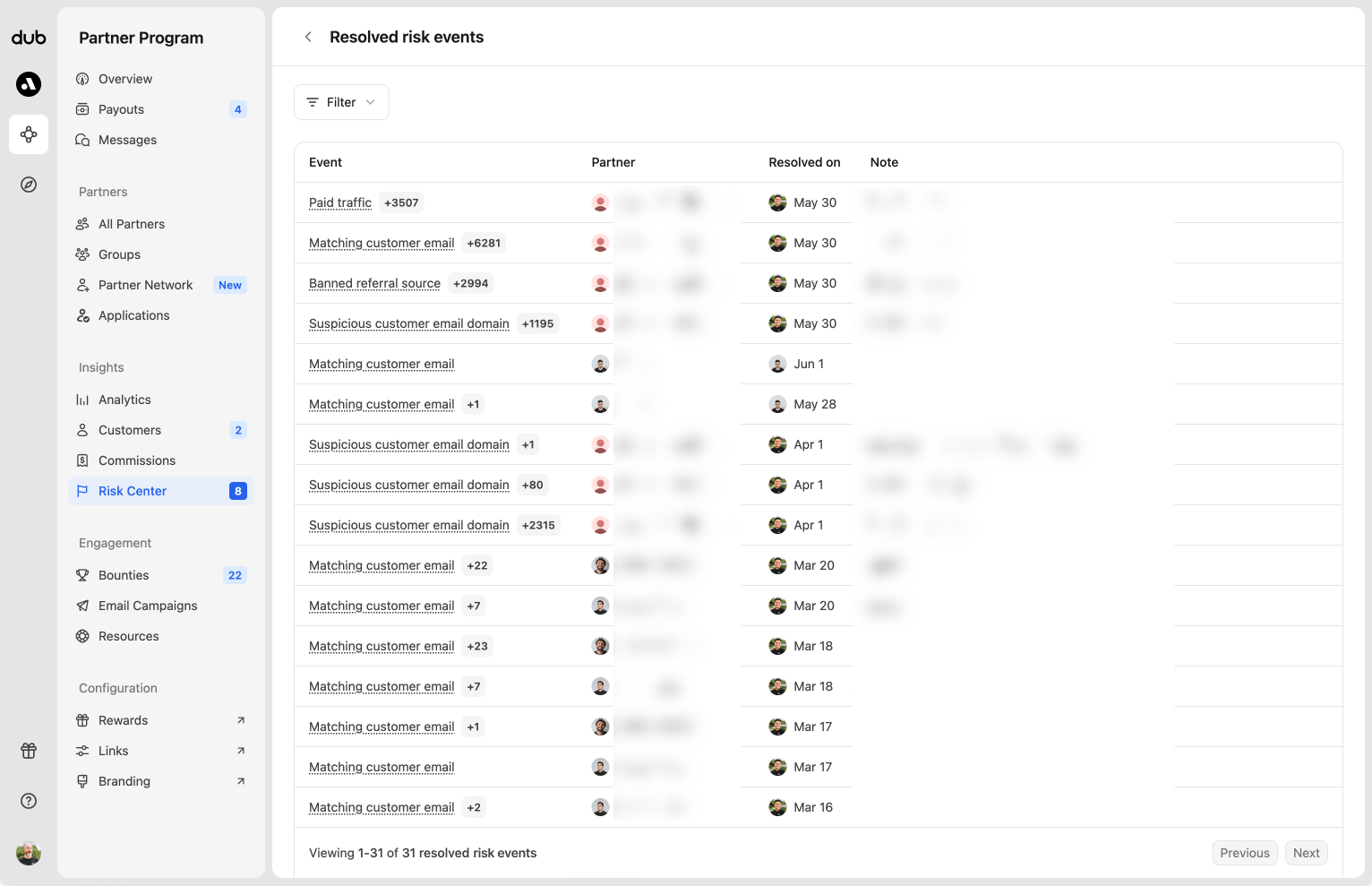This screenshot has height=886, width=1372.
Task: Open the user profile avatar
Action: tap(29, 853)
